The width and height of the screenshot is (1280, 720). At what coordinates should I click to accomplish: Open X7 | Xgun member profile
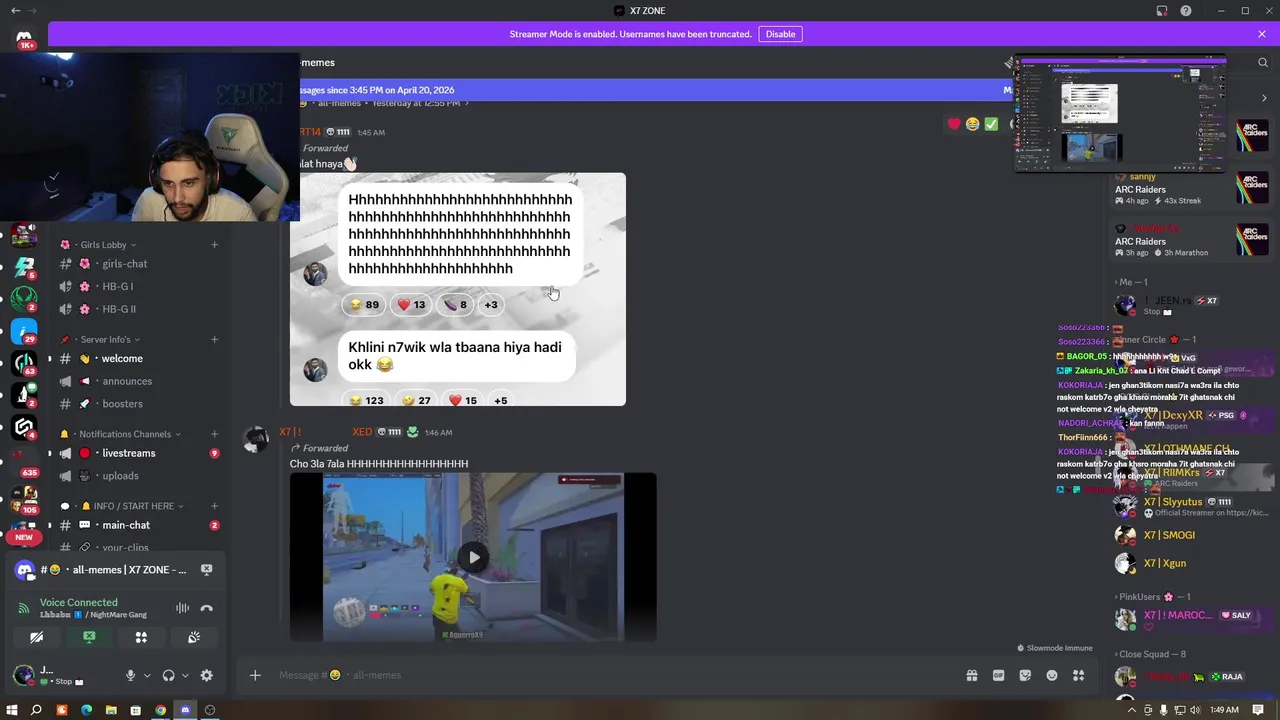click(x=1165, y=563)
